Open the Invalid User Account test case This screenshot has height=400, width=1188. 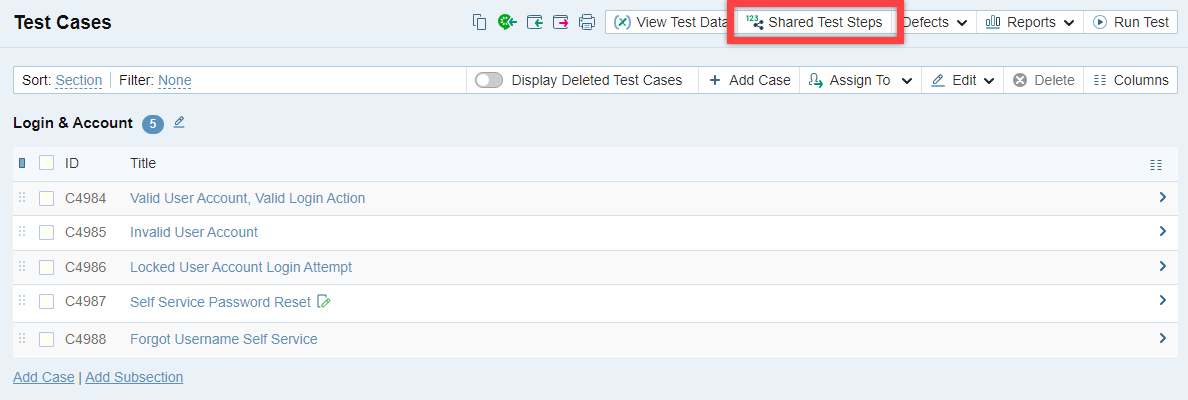194,232
